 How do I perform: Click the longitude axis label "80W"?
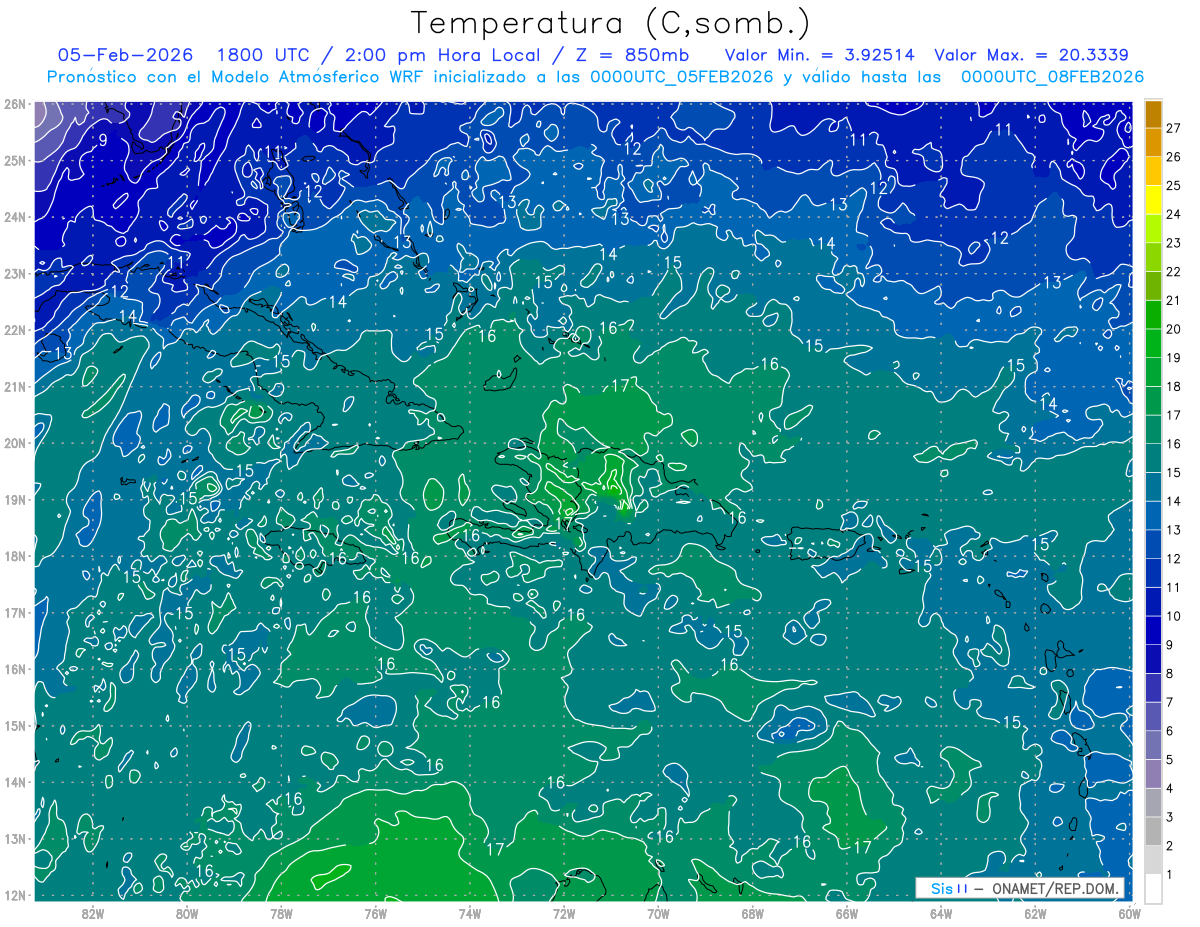[187, 913]
